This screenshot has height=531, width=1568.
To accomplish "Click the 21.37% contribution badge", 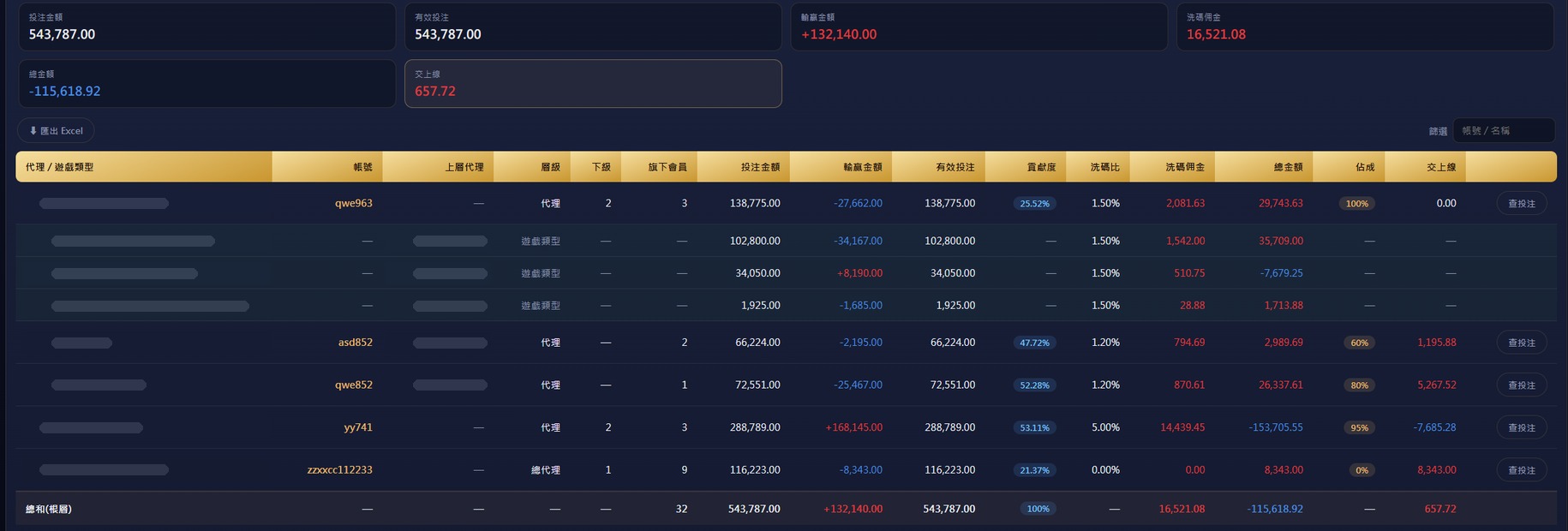I will pos(1035,470).
